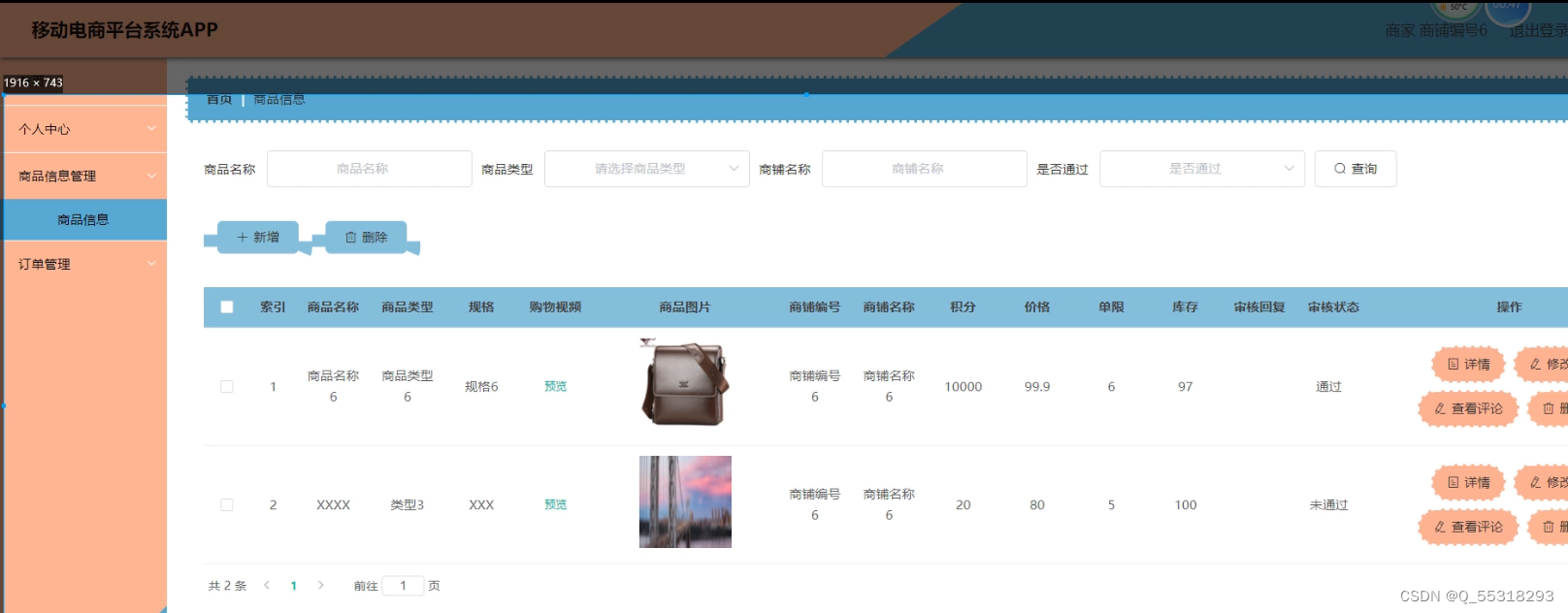Click the 通过 status cell
This screenshot has height=613, width=1568.
click(1328, 387)
